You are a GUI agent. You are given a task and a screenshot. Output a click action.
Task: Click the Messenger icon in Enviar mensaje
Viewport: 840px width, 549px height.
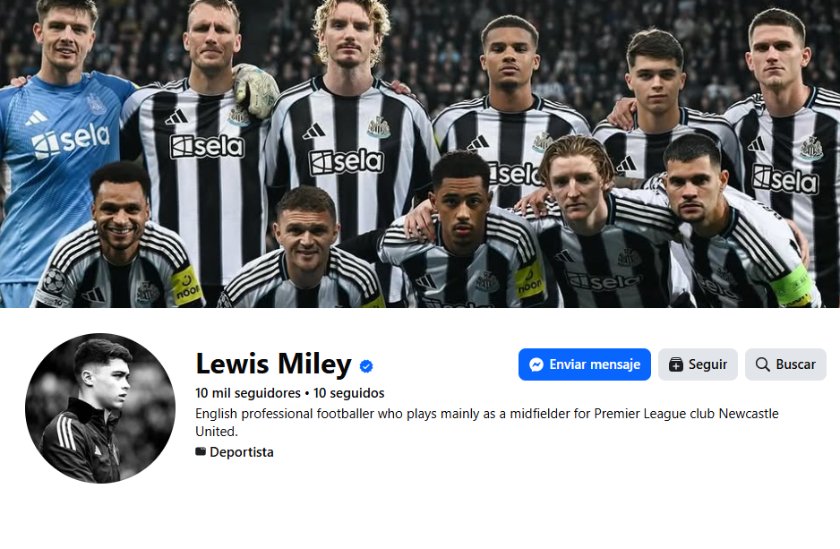point(536,365)
